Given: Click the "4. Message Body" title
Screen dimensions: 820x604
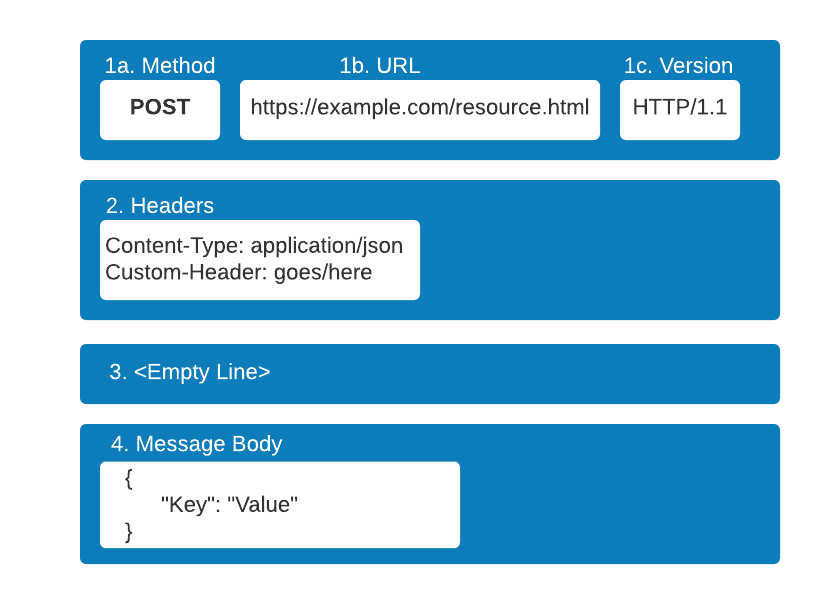Looking at the screenshot, I should pos(197,444).
